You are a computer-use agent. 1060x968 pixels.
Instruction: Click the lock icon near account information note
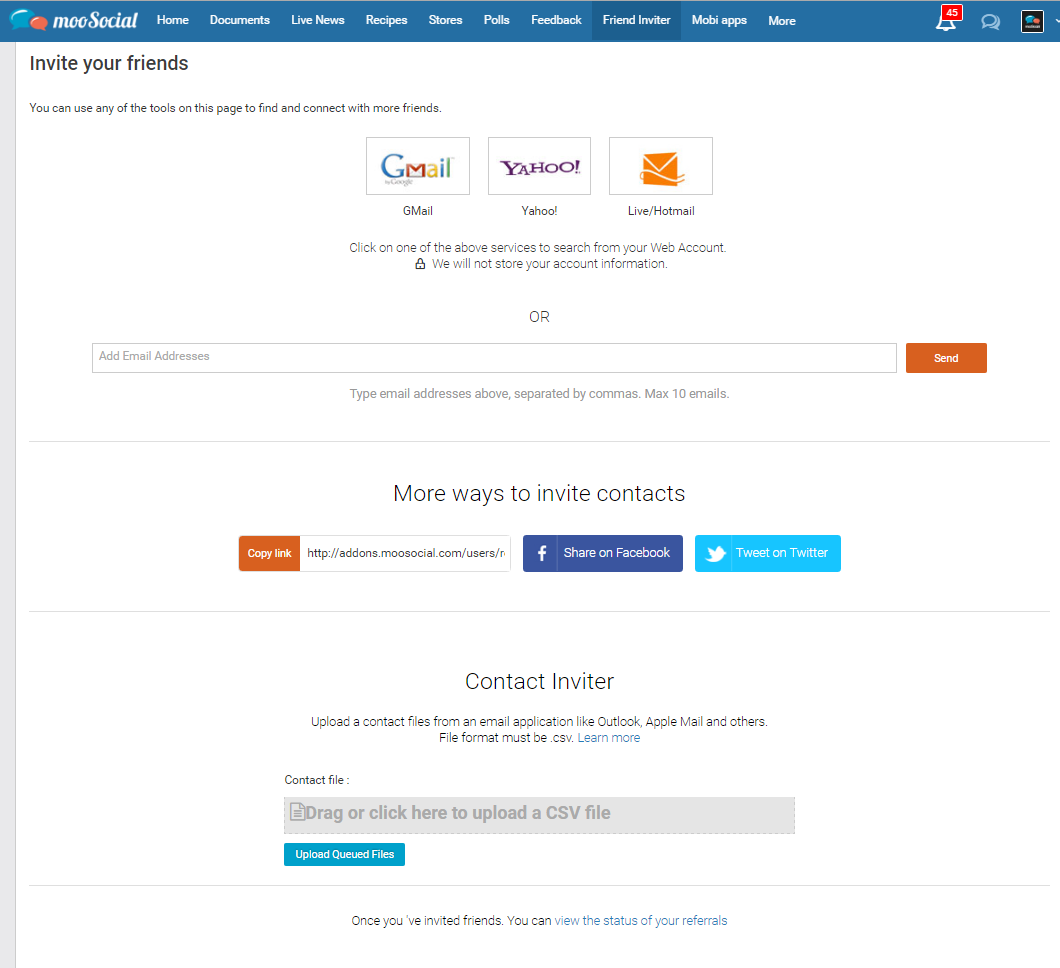pos(420,264)
